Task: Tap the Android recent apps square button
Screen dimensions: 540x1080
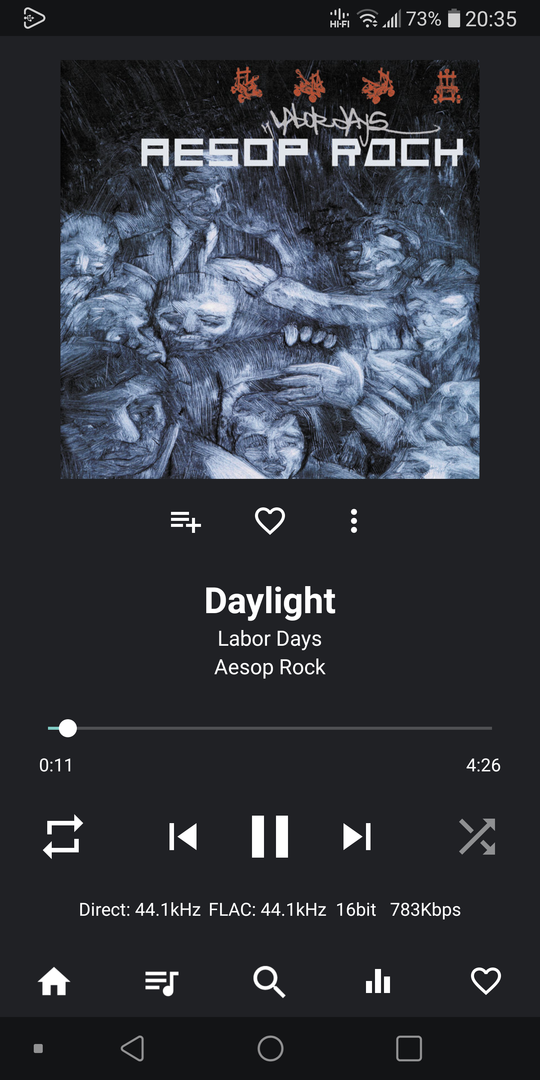Action: [408, 1048]
